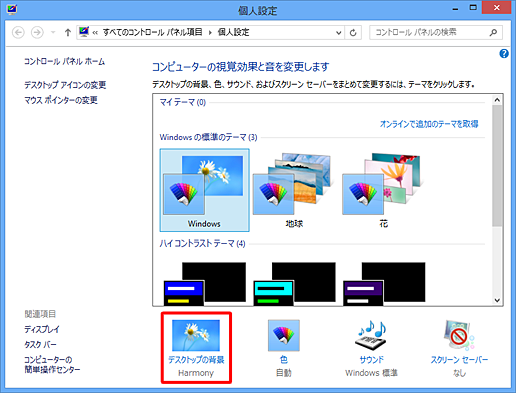Click オンラインで追加のテーマを取得 link
Screen dimensions: 516x393
[429, 124]
